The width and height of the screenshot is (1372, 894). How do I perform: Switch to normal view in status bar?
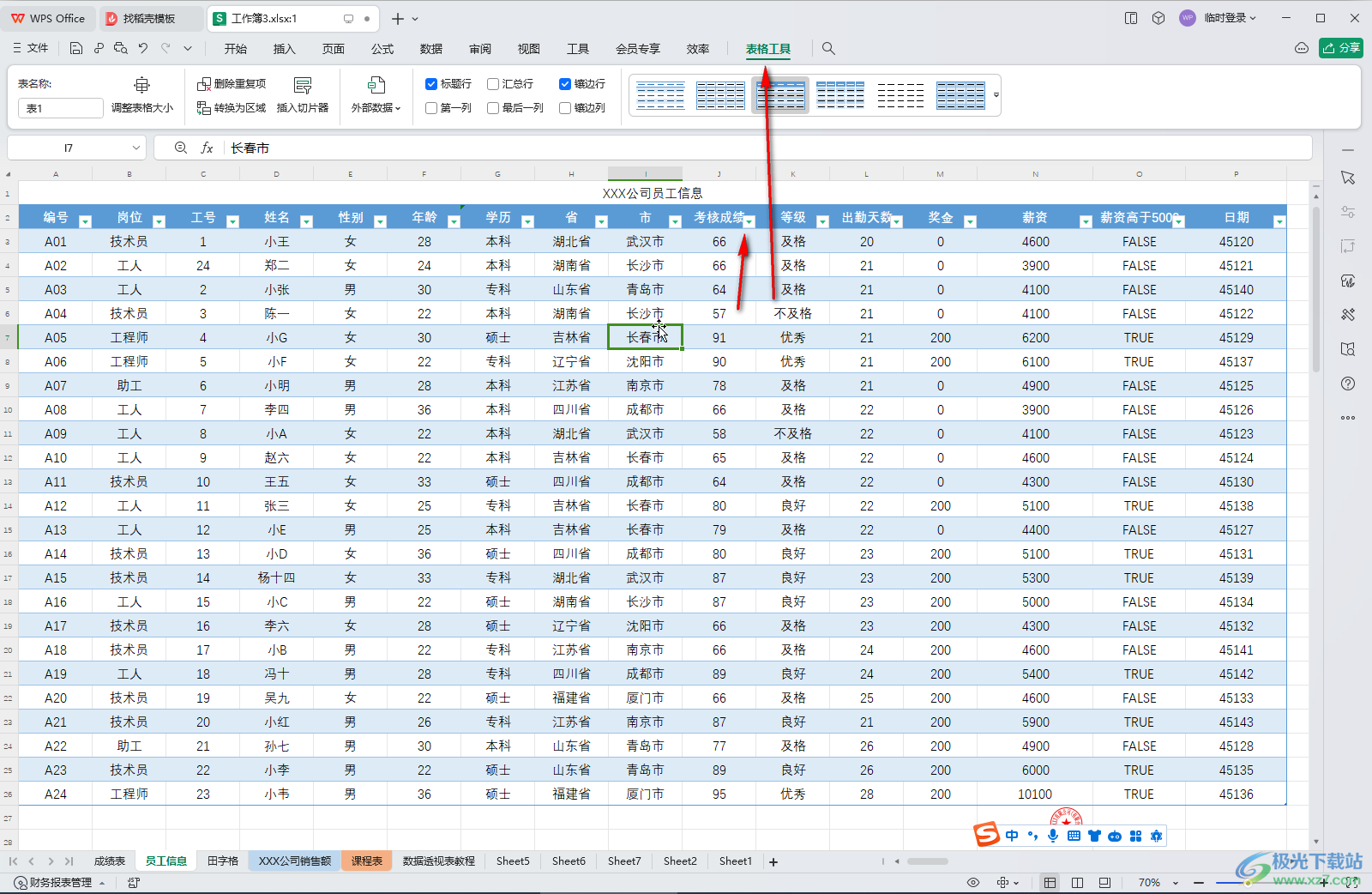[x=1050, y=882]
